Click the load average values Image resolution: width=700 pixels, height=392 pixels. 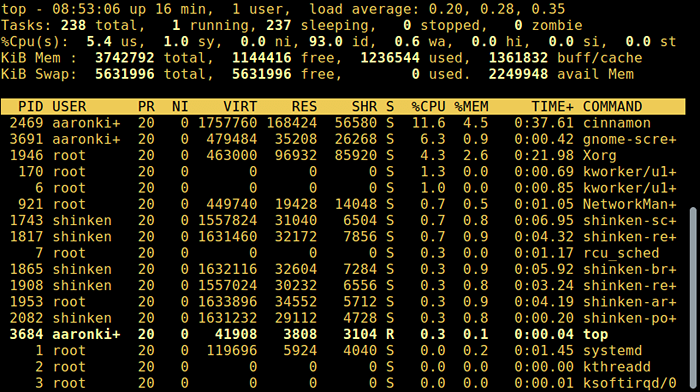click(497, 9)
